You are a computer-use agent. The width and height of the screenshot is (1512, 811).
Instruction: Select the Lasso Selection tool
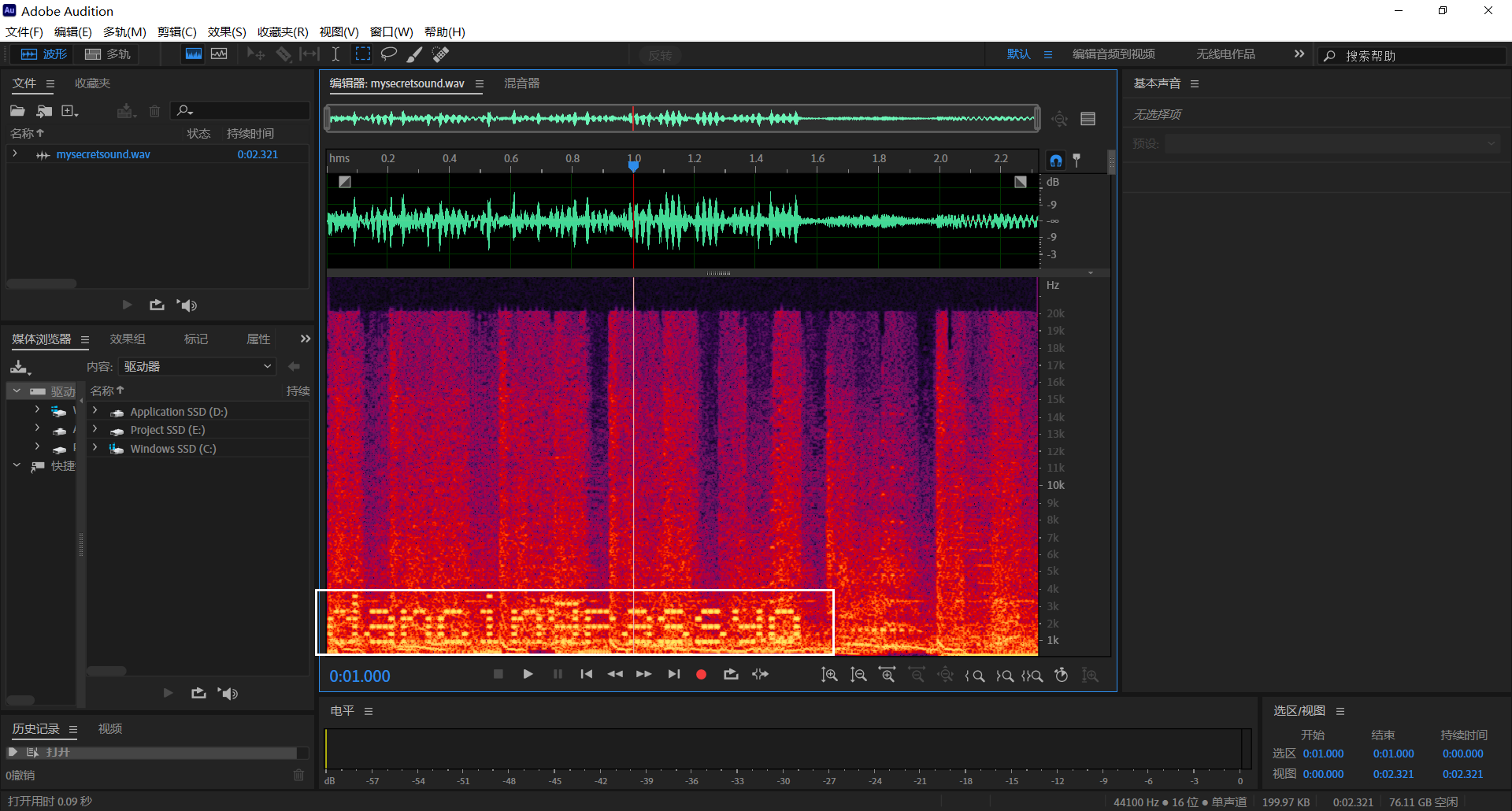click(x=388, y=54)
